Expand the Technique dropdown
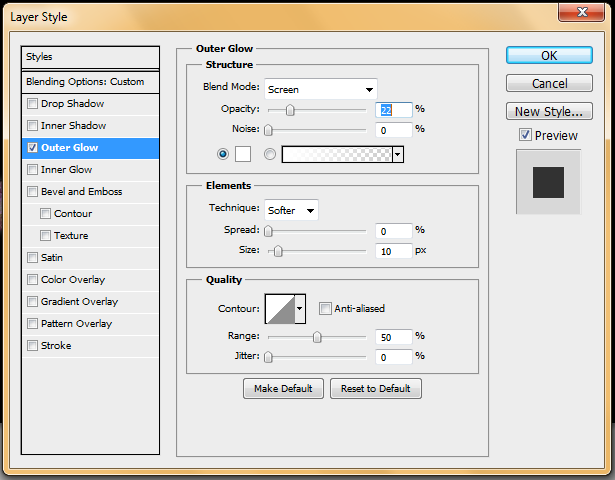This screenshot has height=480, width=615. pyautogui.click(x=291, y=210)
